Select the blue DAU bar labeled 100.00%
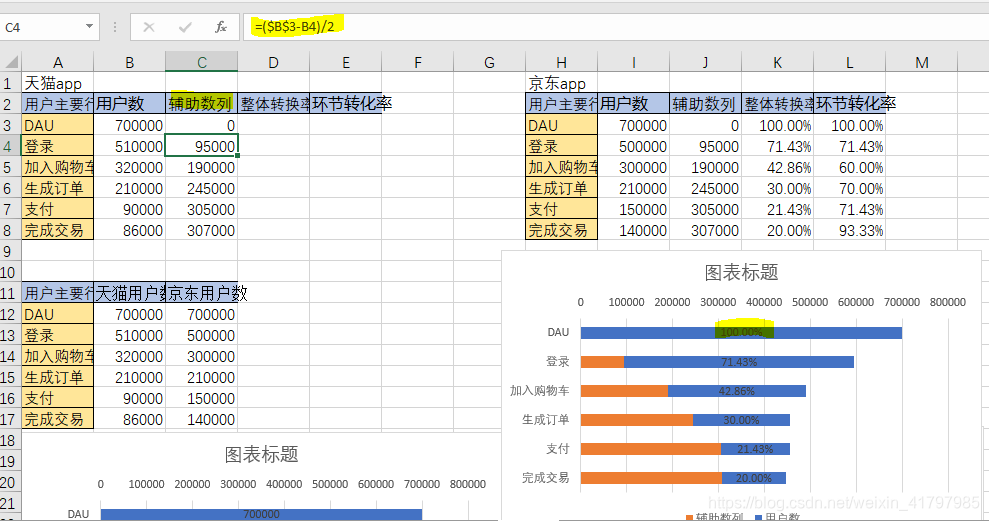 coord(741,332)
